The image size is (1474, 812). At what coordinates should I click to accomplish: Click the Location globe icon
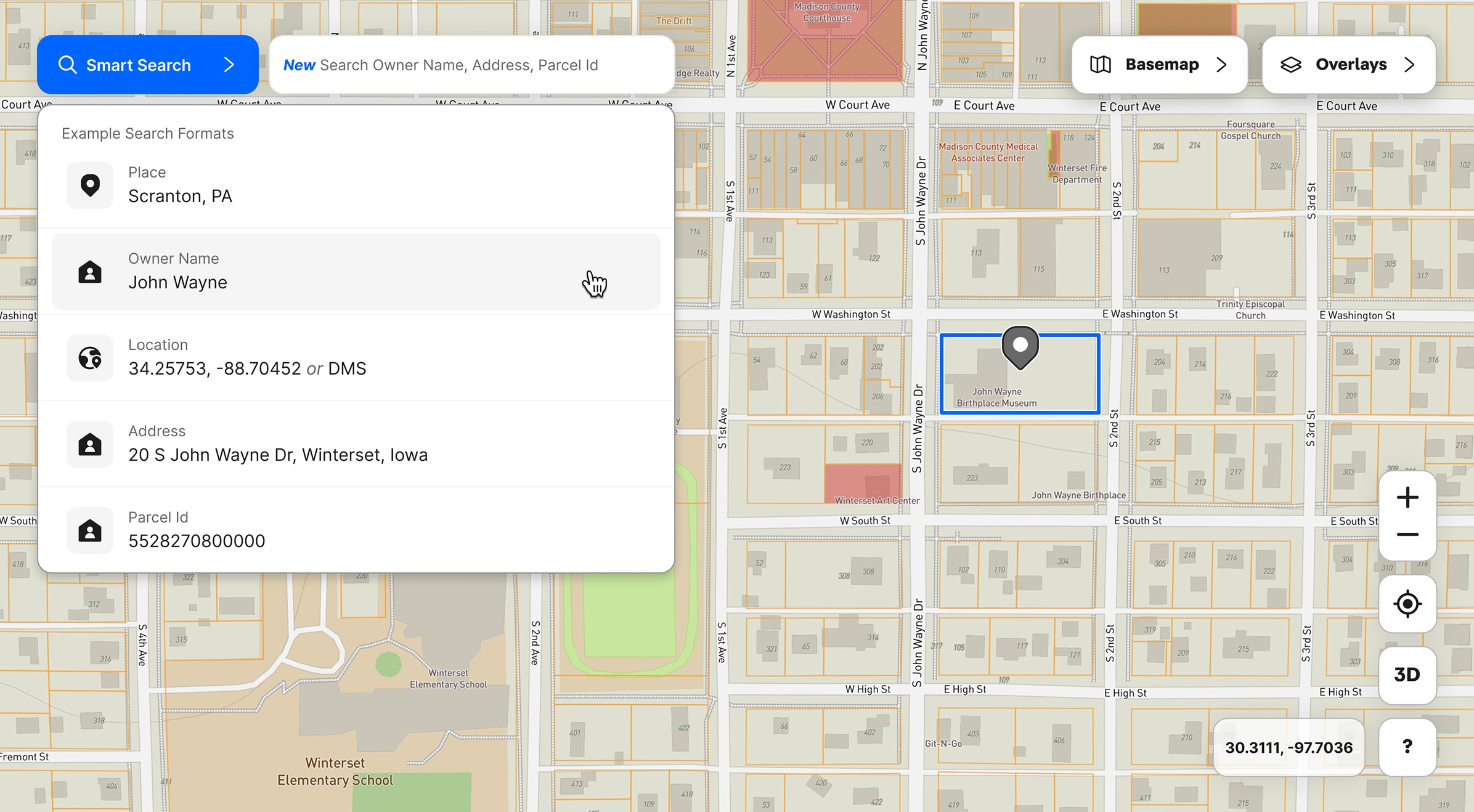[90, 357]
